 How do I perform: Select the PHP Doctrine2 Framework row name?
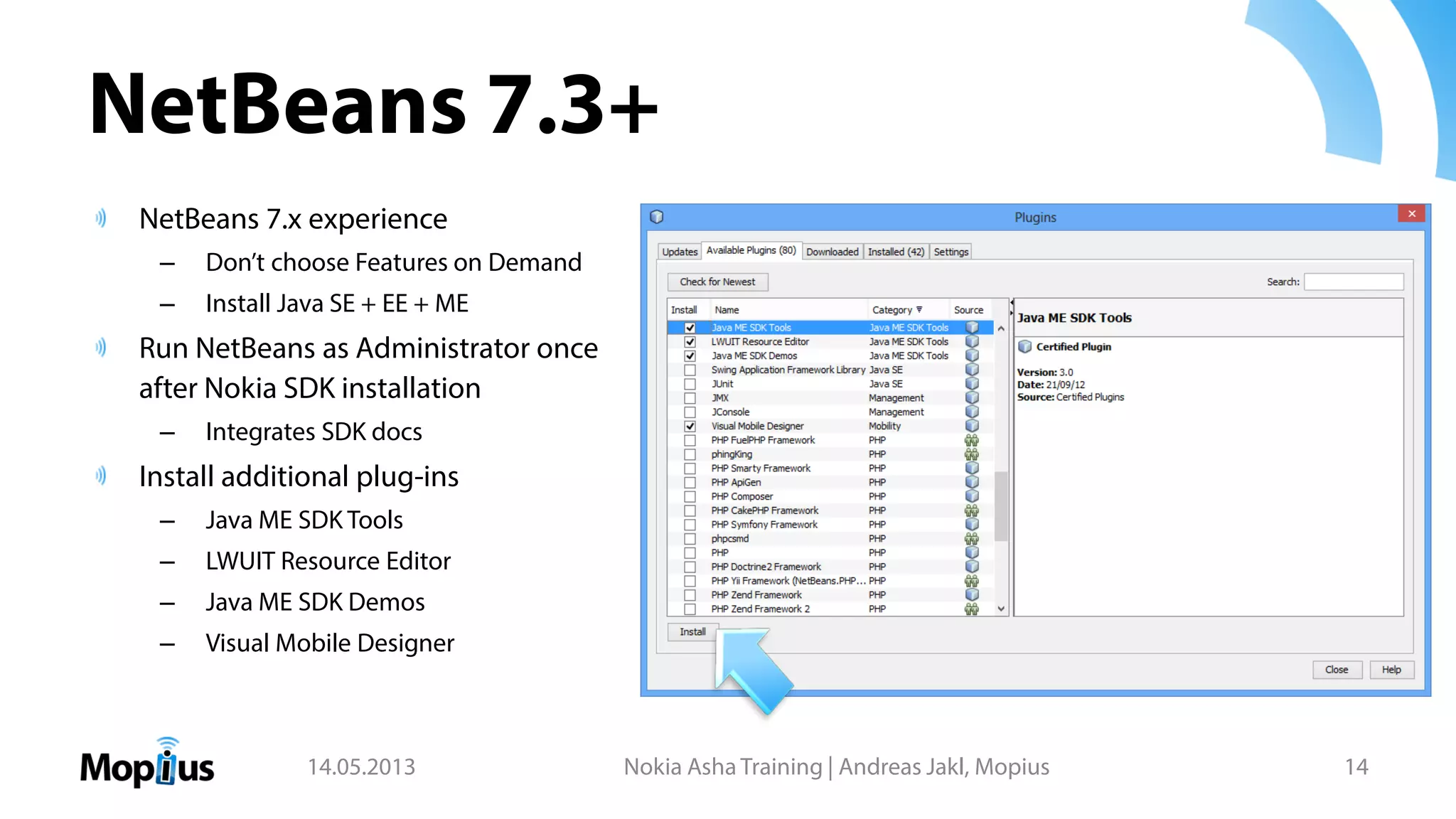[x=766, y=567]
